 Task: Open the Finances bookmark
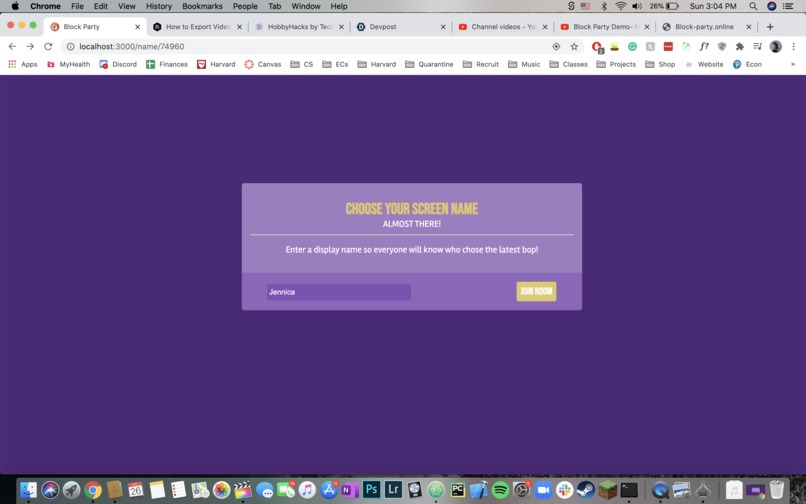point(167,64)
